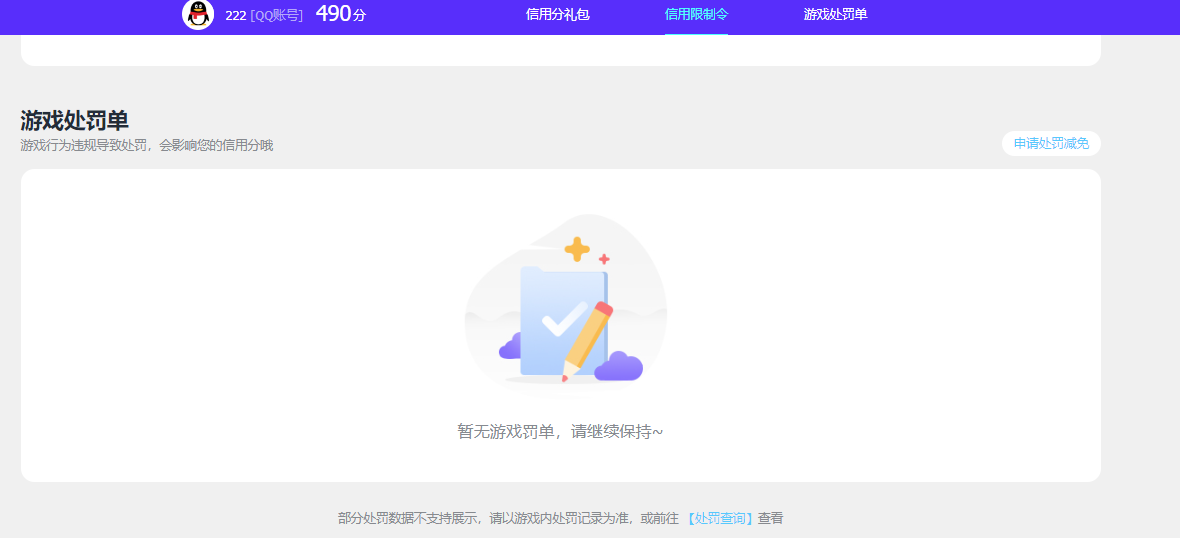Click the [QQ账号] account label

(x=277, y=15)
